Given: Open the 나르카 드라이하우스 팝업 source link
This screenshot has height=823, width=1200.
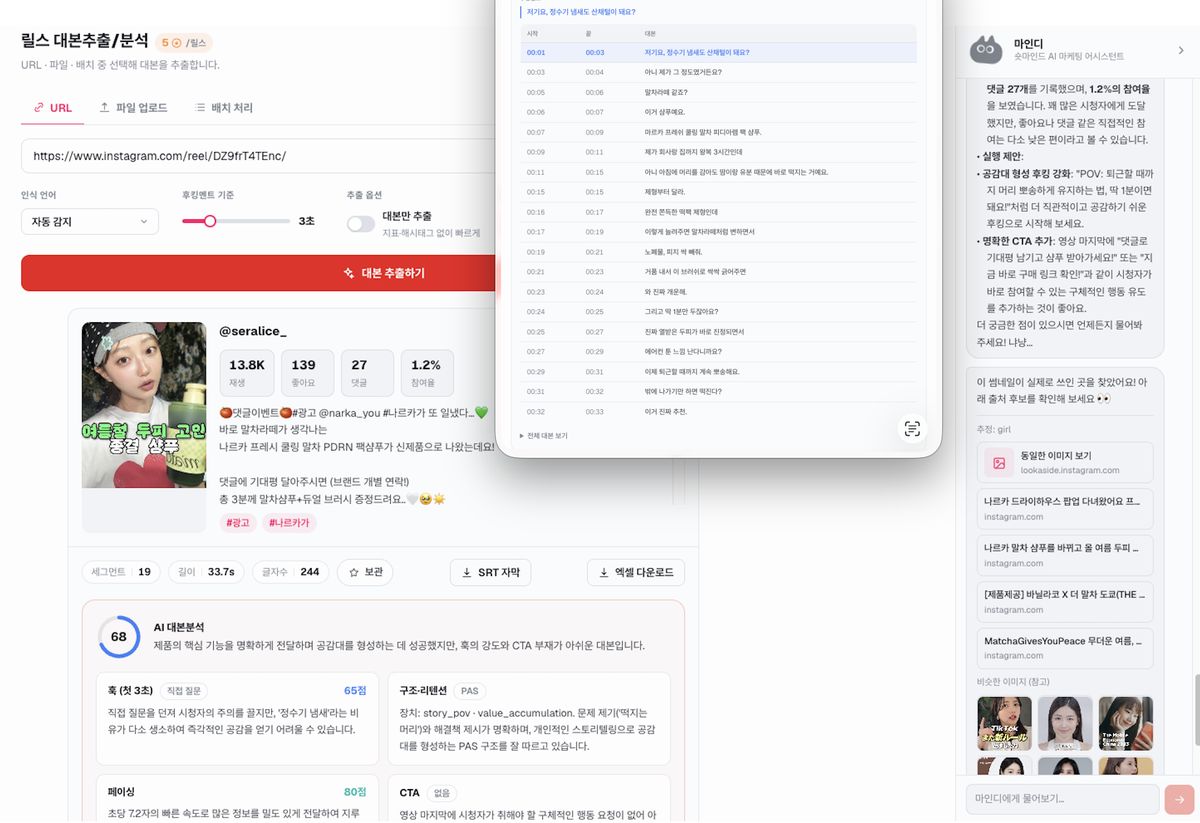Looking at the screenshot, I should (x=1065, y=509).
